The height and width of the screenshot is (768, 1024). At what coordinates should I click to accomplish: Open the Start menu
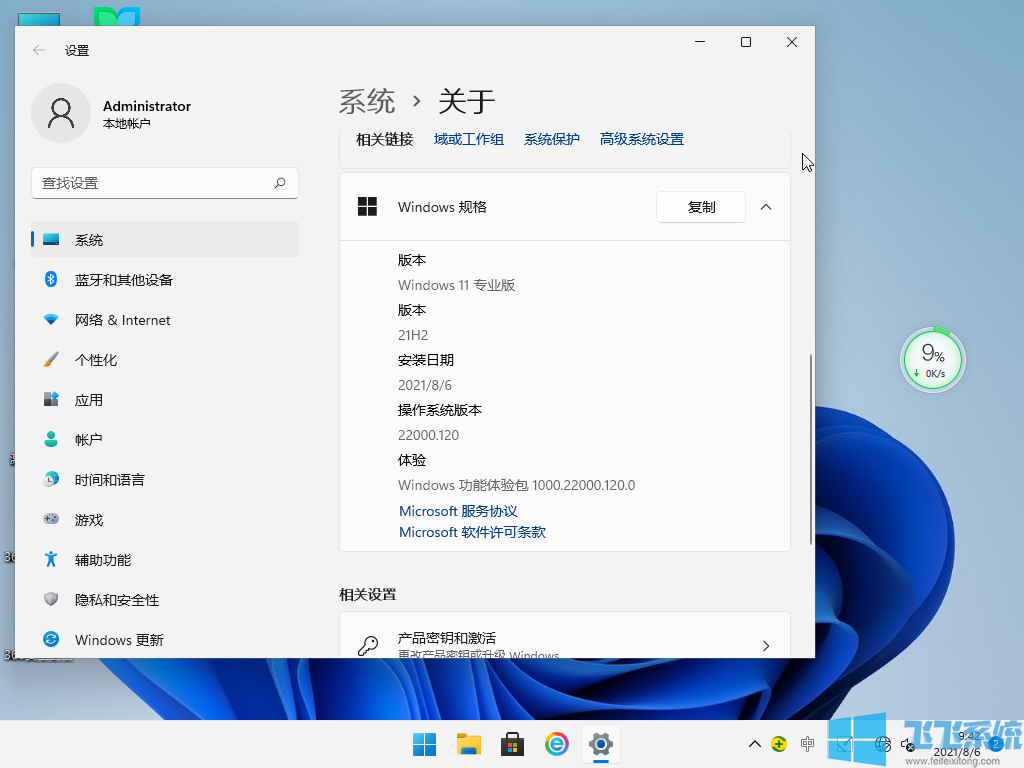point(424,744)
